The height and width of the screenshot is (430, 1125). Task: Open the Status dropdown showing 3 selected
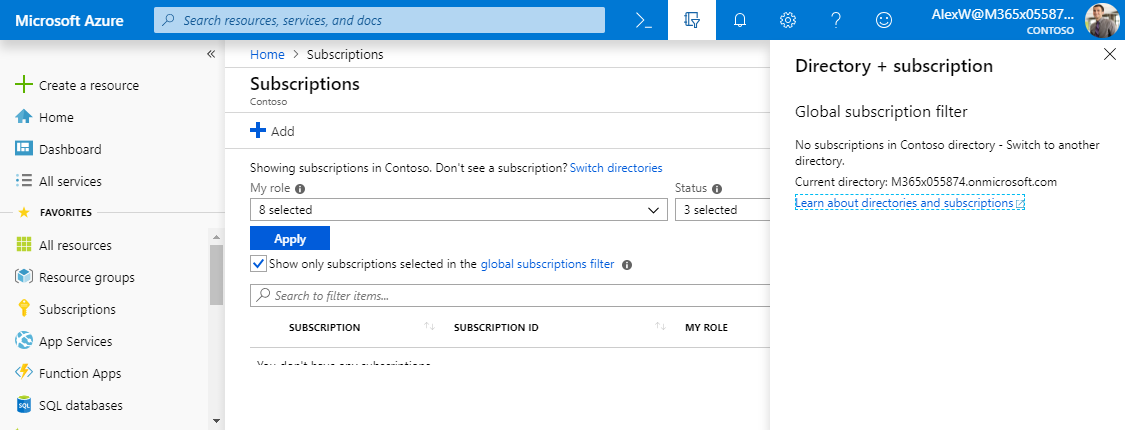click(x=722, y=210)
